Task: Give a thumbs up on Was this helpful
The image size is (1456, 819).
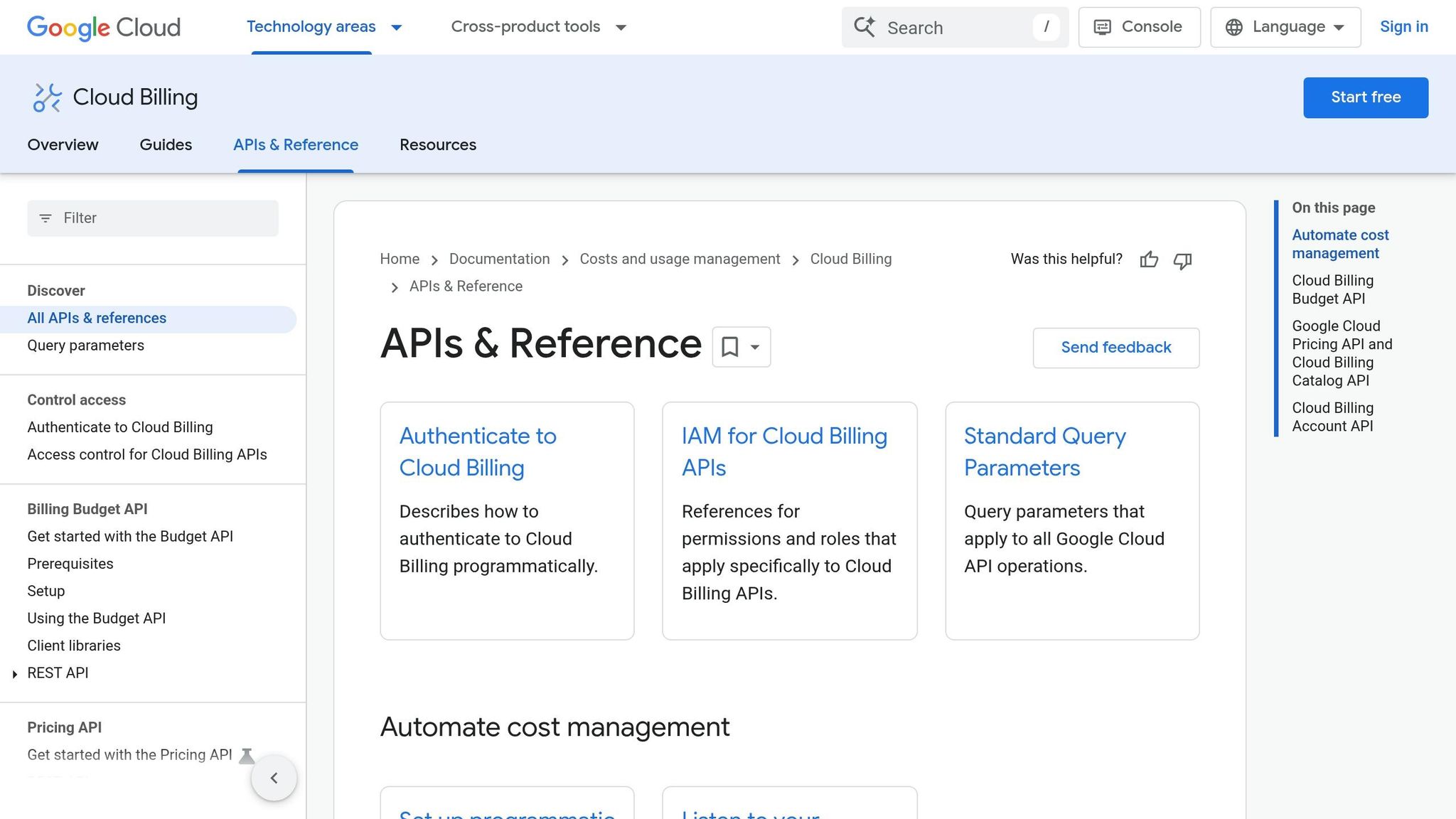Action: (1150, 260)
